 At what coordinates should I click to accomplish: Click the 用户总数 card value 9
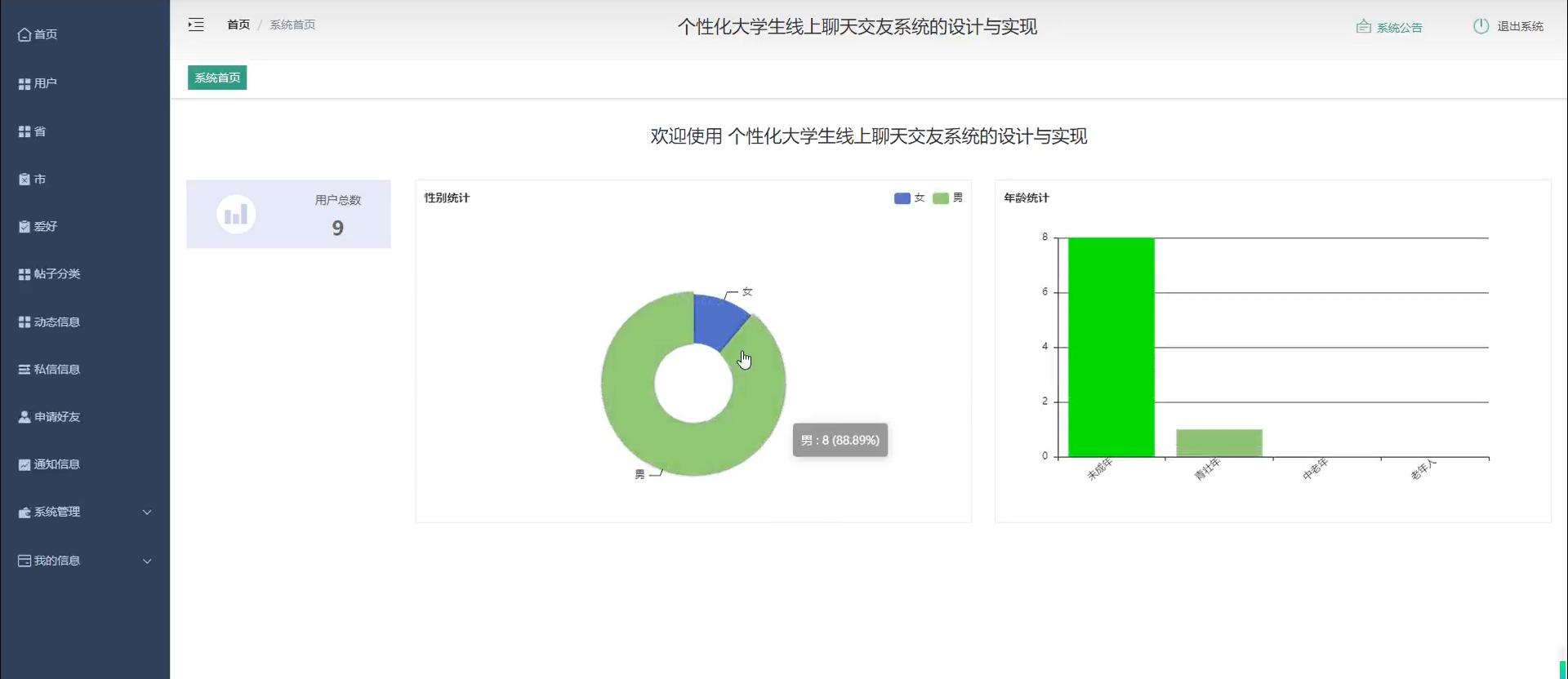[x=337, y=228]
